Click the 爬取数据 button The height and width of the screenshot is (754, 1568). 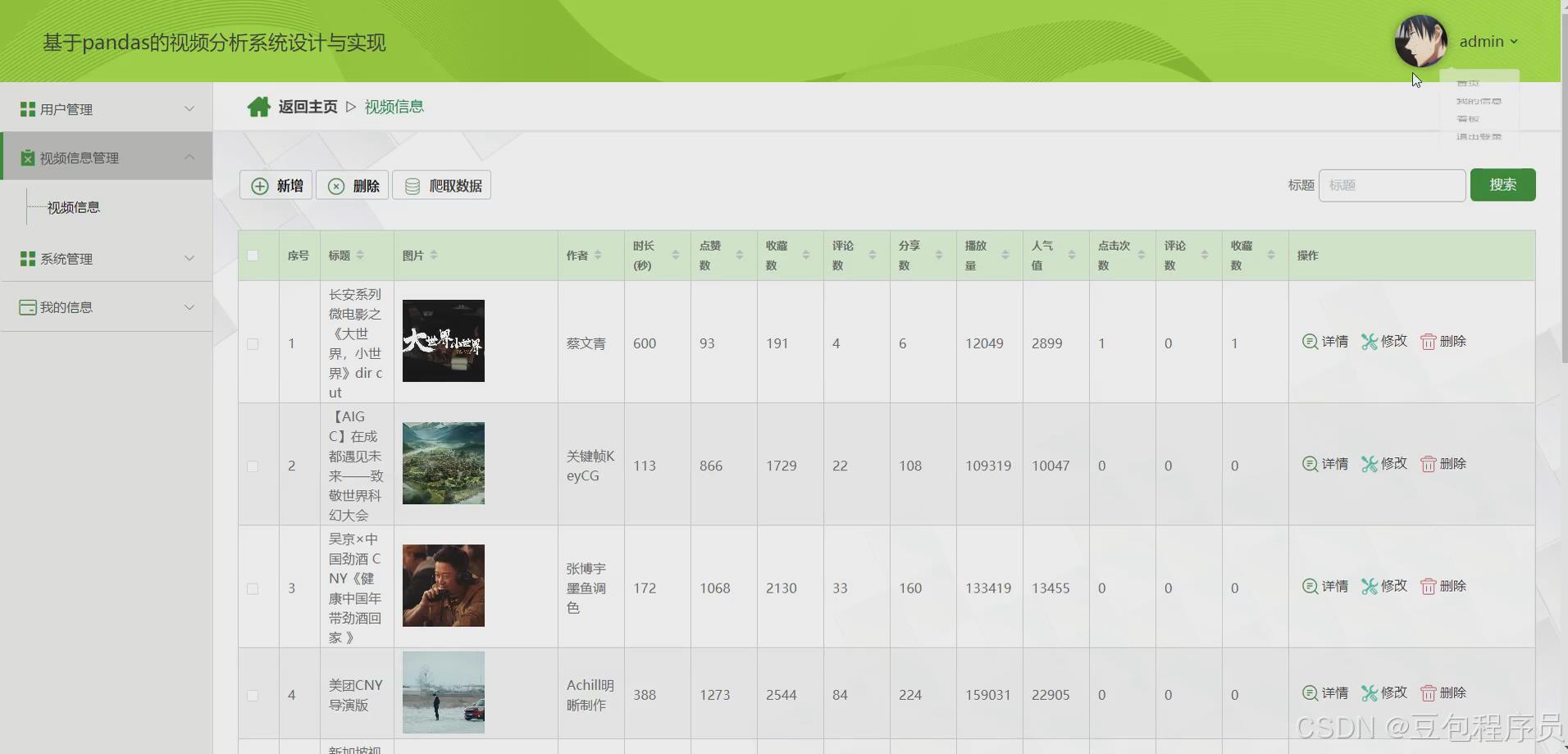coord(442,185)
